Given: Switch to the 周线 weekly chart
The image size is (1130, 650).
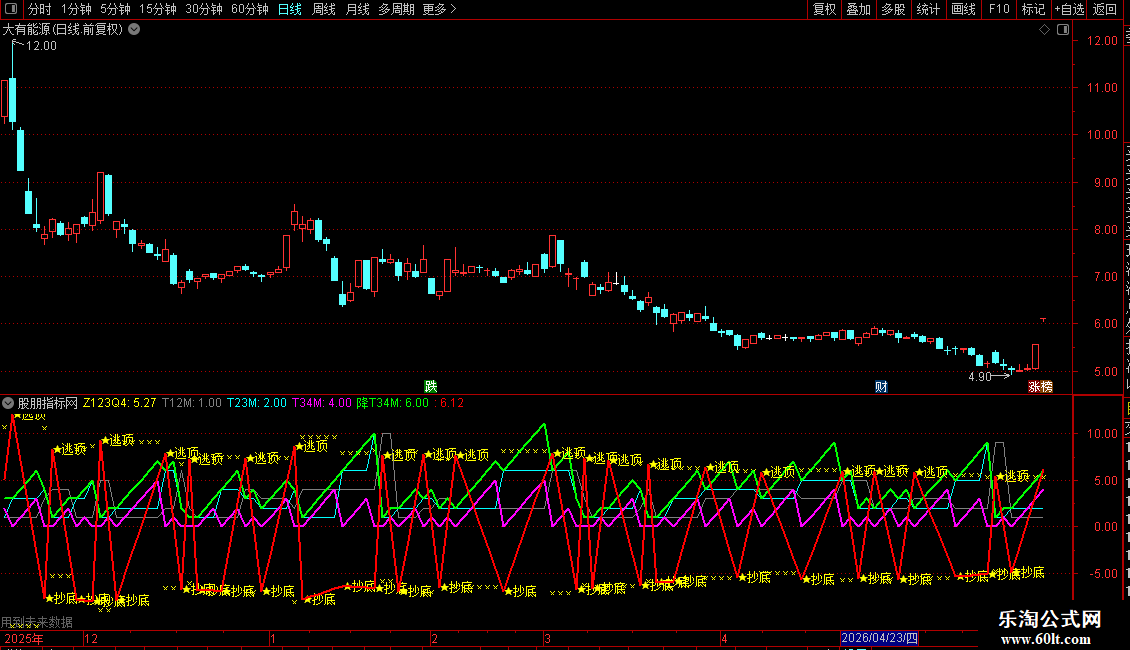Looking at the screenshot, I should coord(324,9).
